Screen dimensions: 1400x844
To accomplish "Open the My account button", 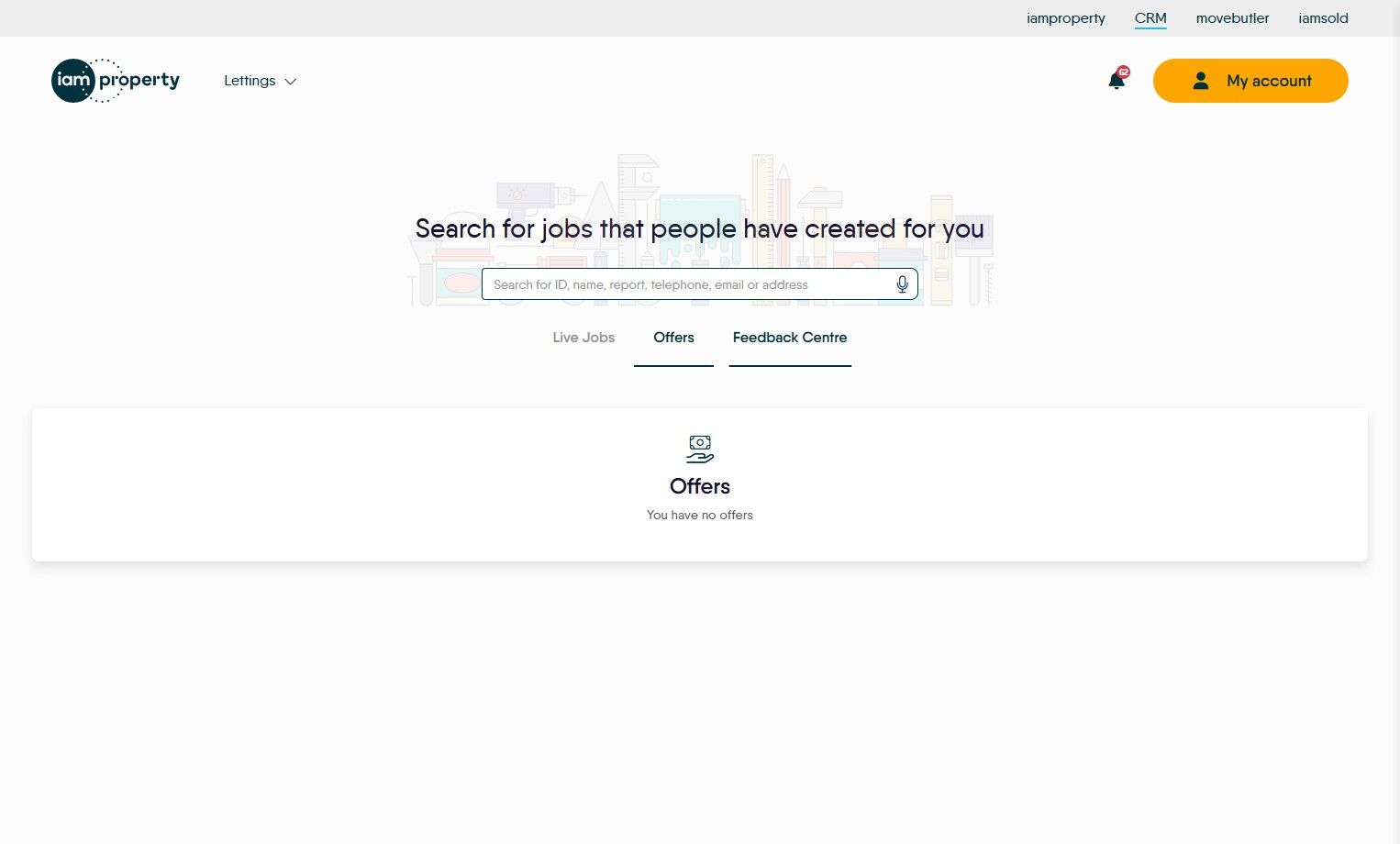I will point(1250,81).
